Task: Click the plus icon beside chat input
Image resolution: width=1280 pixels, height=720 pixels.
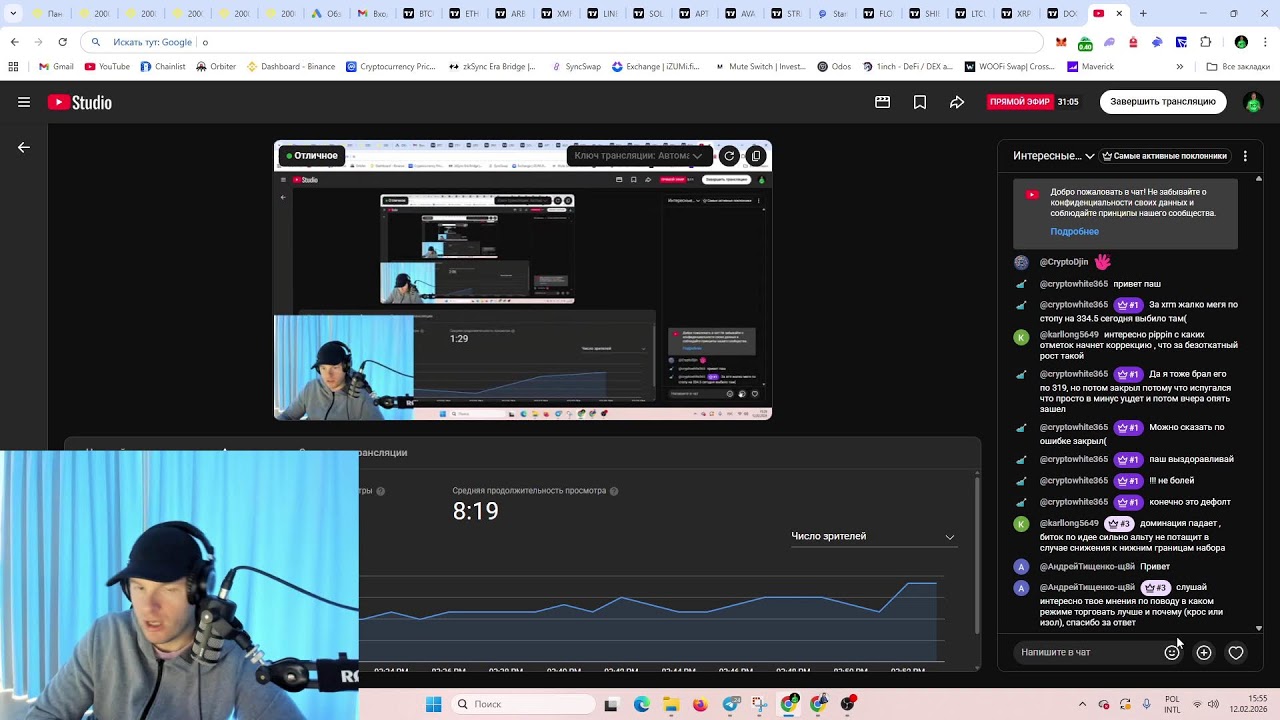Action: 1204,652
